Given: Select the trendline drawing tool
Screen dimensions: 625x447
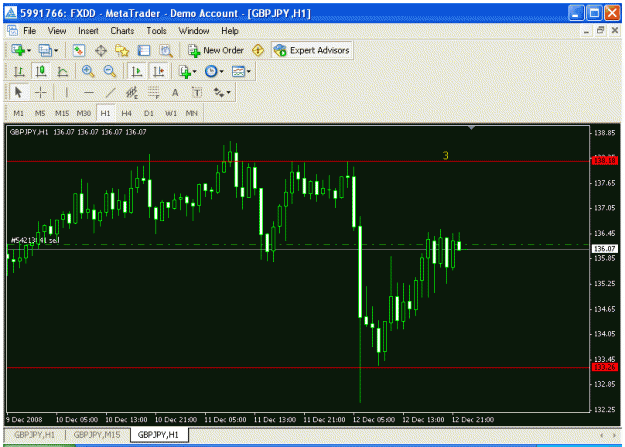Looking at the screenshot, I should tap(110, 93).
